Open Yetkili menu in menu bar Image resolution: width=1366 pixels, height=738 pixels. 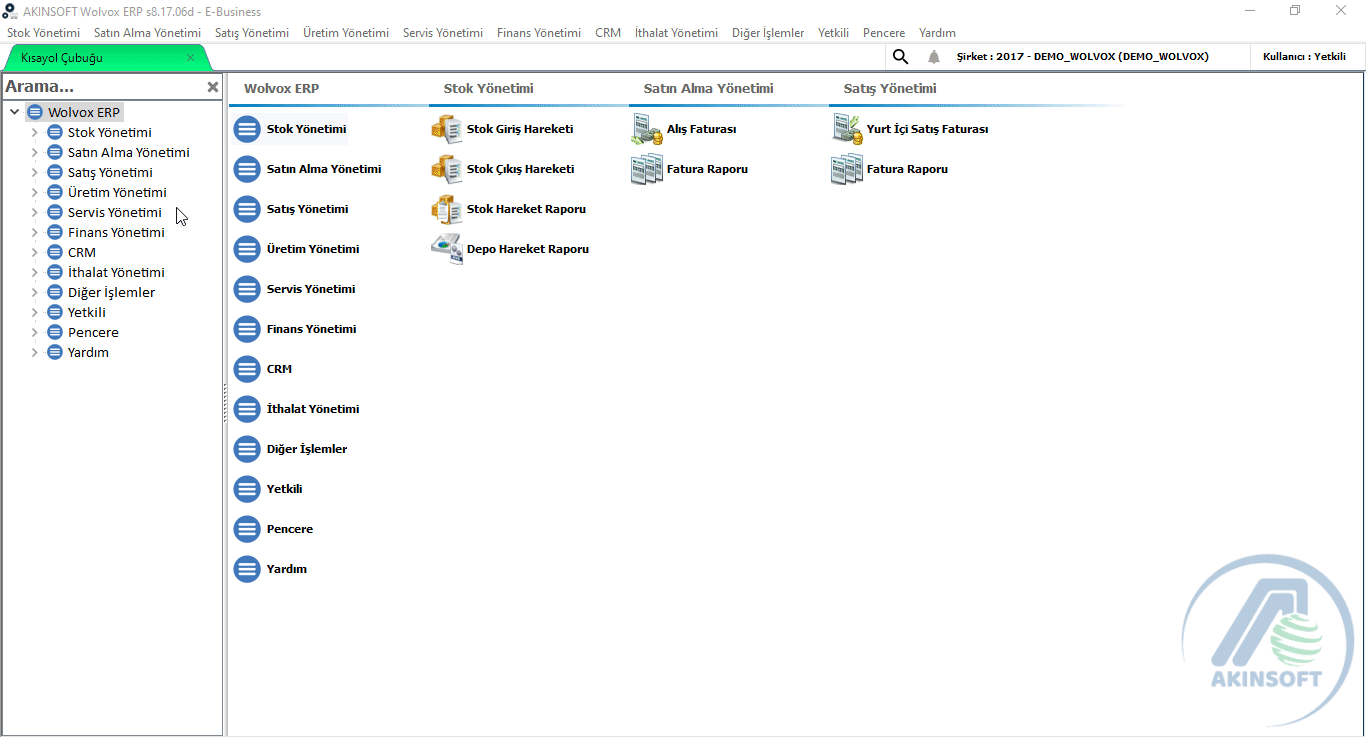(833, 33)
